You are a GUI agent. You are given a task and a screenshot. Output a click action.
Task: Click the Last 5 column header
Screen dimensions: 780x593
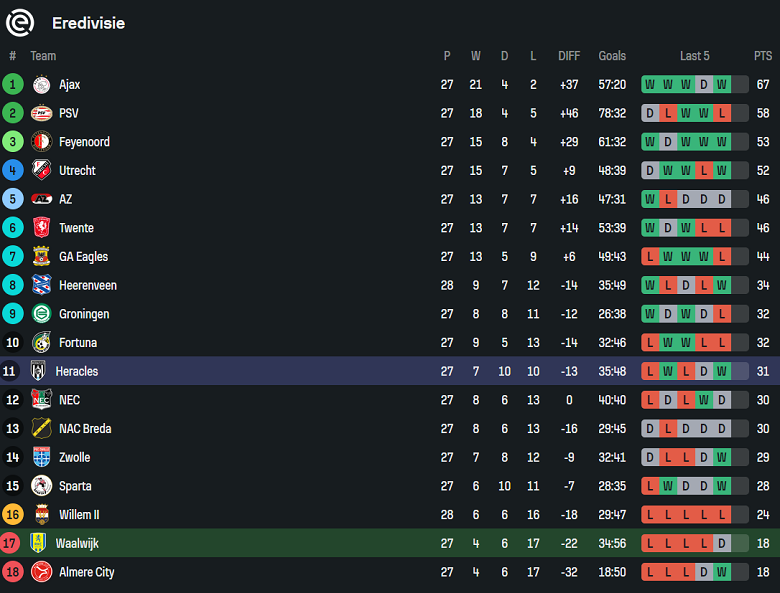pos(694,56)
